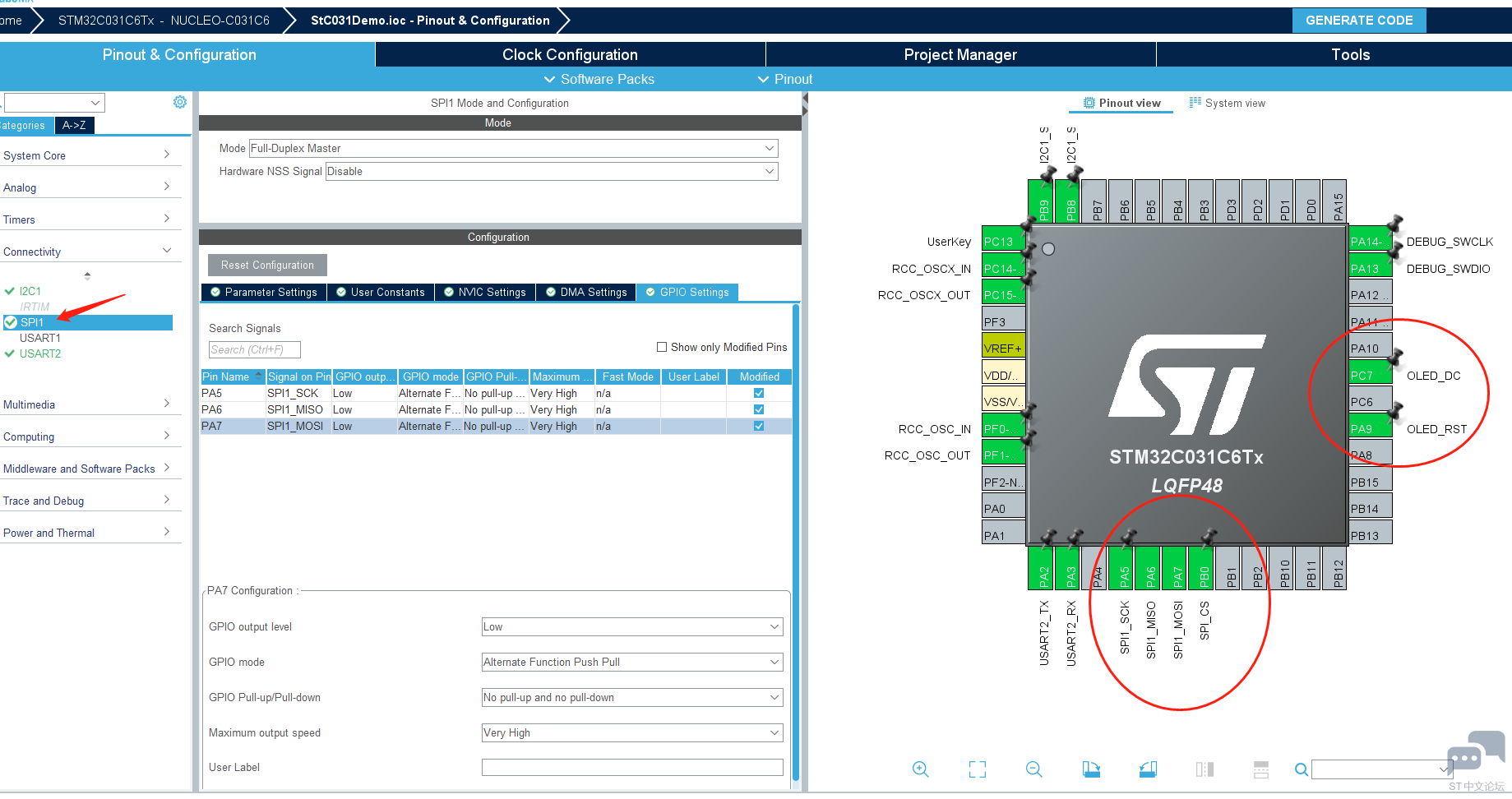Viewport: 1512px width, 799px height.
Task: Open the peripheral search combo box
Action: (x=54, y=103)
